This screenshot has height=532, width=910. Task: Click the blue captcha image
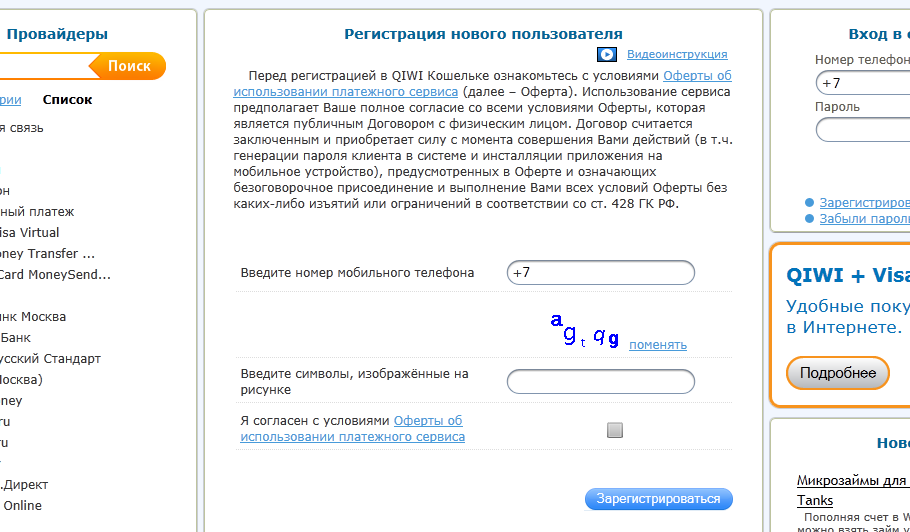click(585, 332)
